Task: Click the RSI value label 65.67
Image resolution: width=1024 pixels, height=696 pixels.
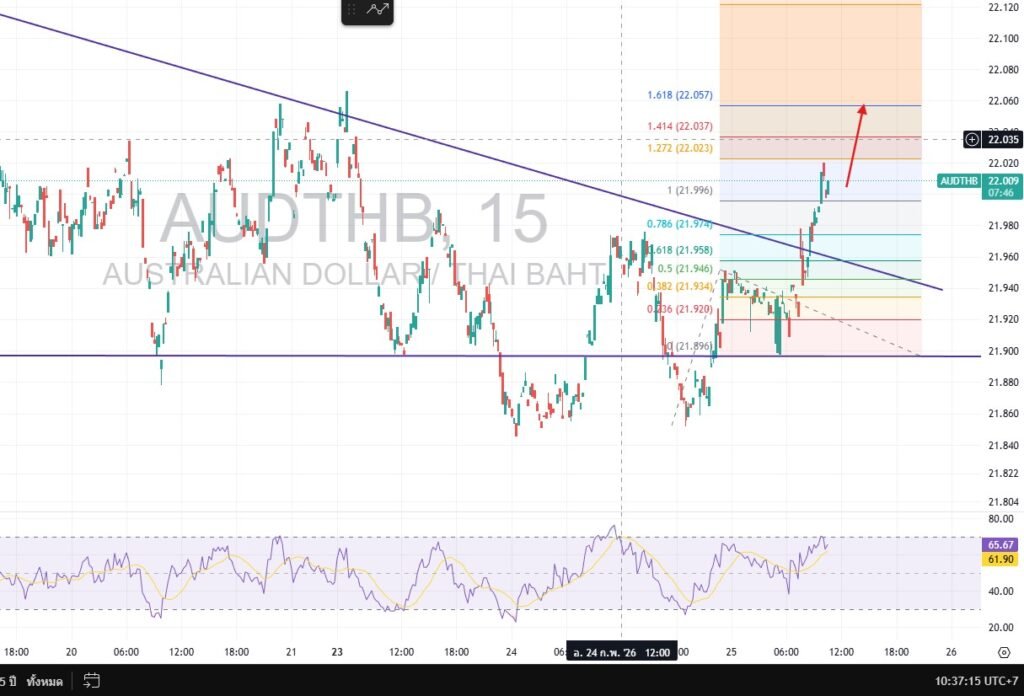Action: point(1002,544)
